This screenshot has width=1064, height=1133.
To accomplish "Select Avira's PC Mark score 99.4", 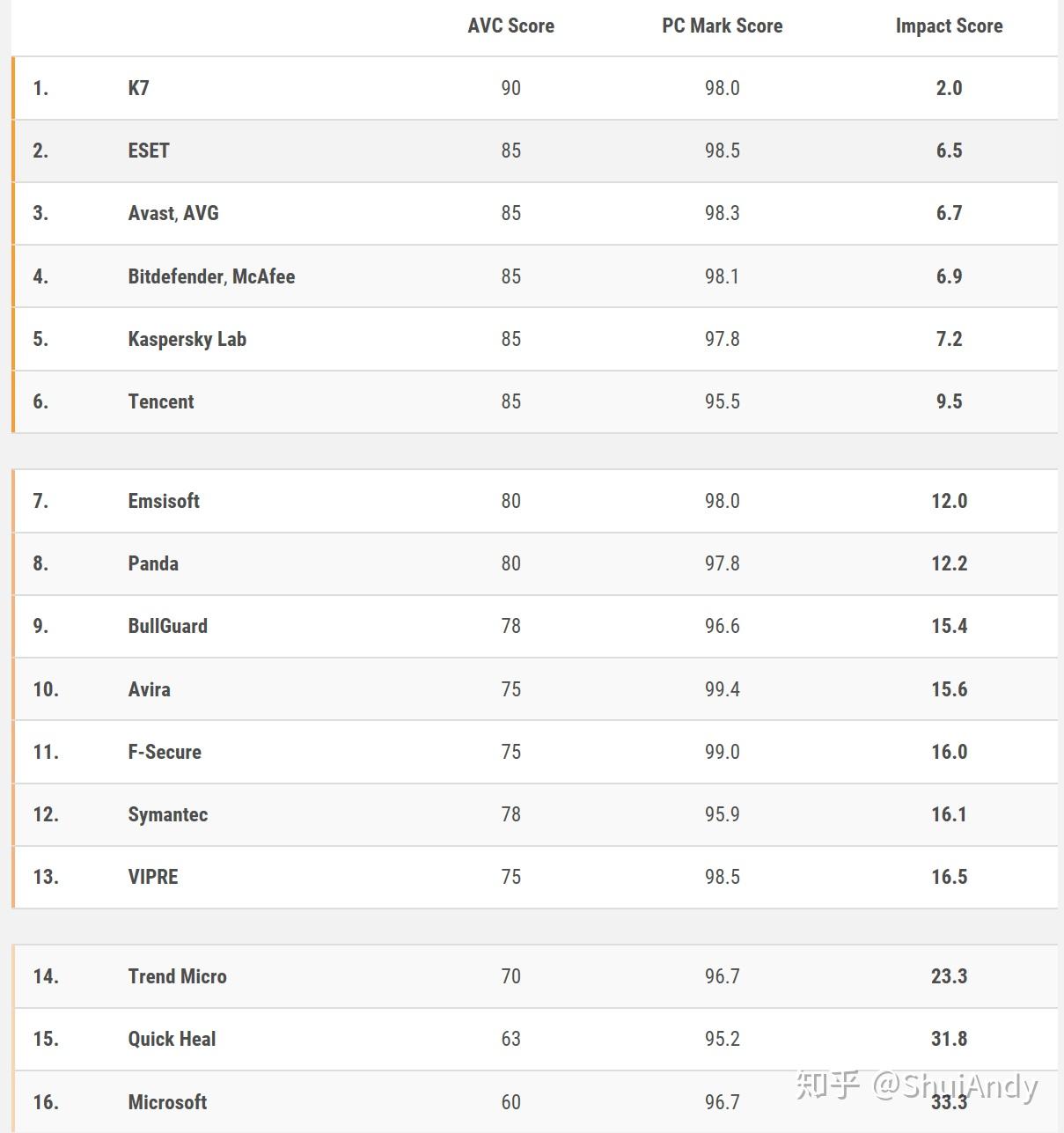I will (722, 689).
